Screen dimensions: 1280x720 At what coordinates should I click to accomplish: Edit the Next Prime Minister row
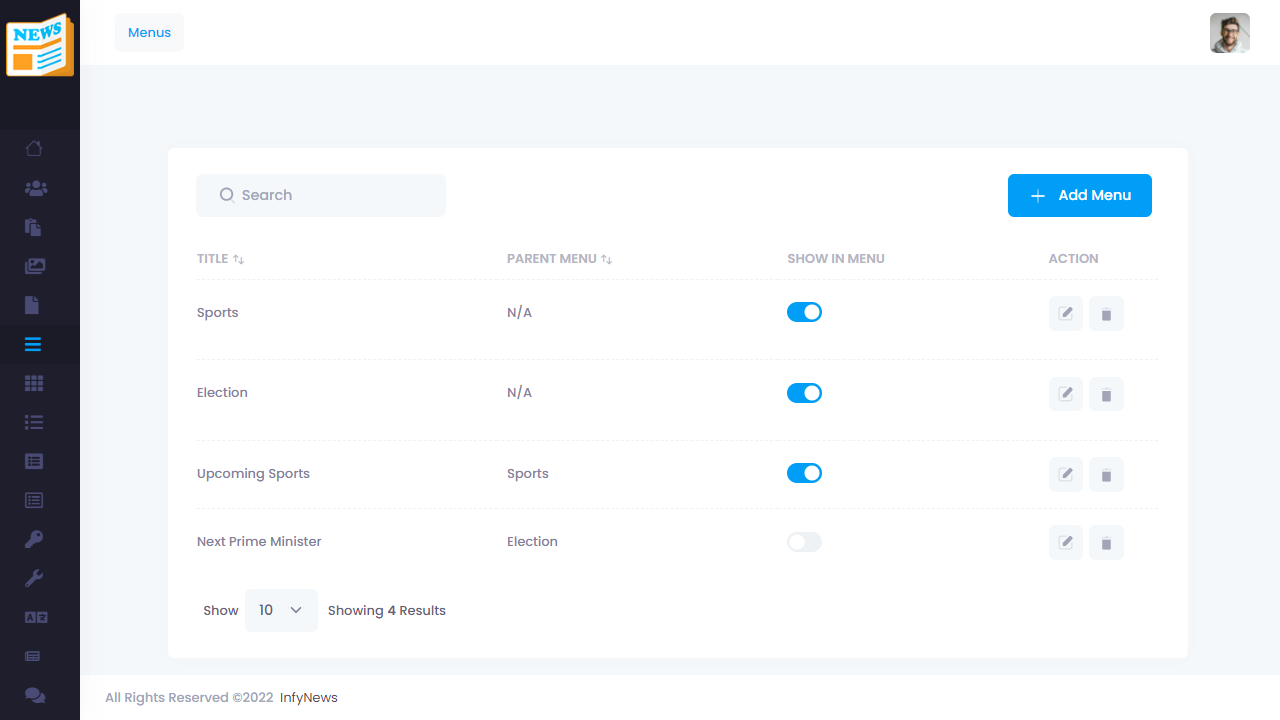coord(1066,542)
